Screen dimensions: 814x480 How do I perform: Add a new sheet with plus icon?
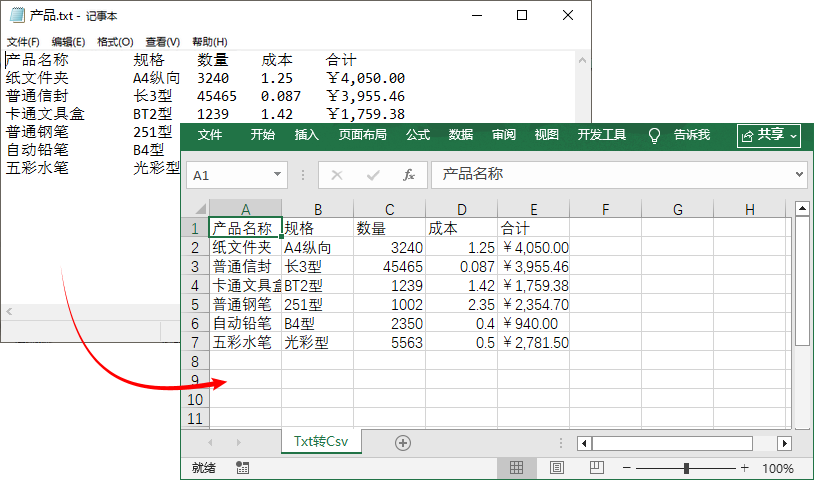coord(403,443)
